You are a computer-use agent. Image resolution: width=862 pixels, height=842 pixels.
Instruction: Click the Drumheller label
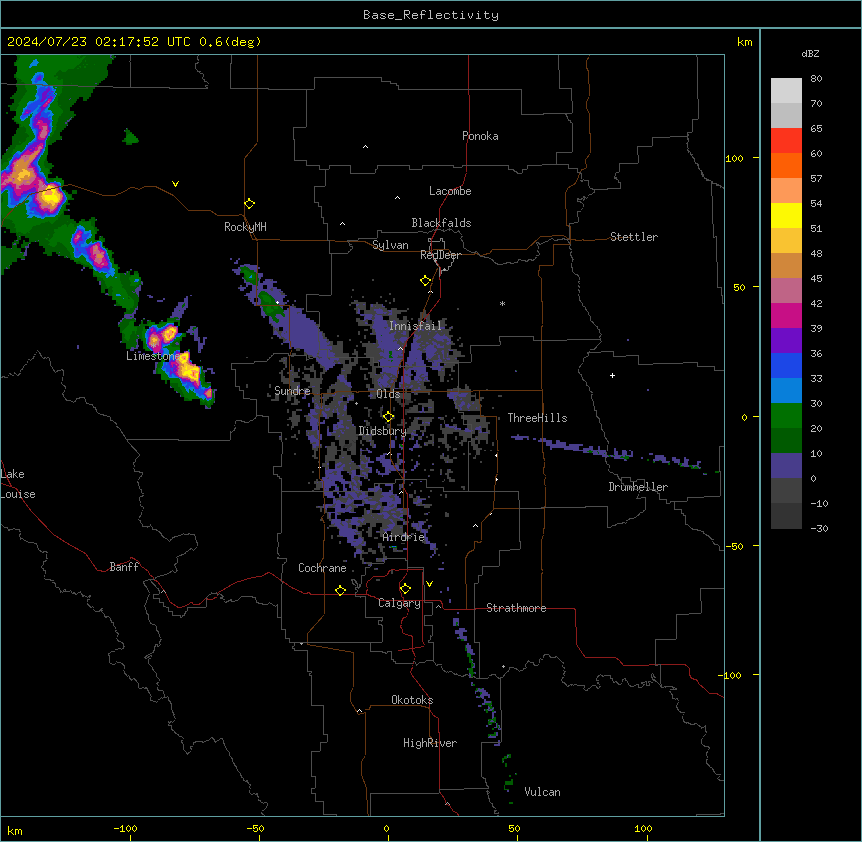638,487
